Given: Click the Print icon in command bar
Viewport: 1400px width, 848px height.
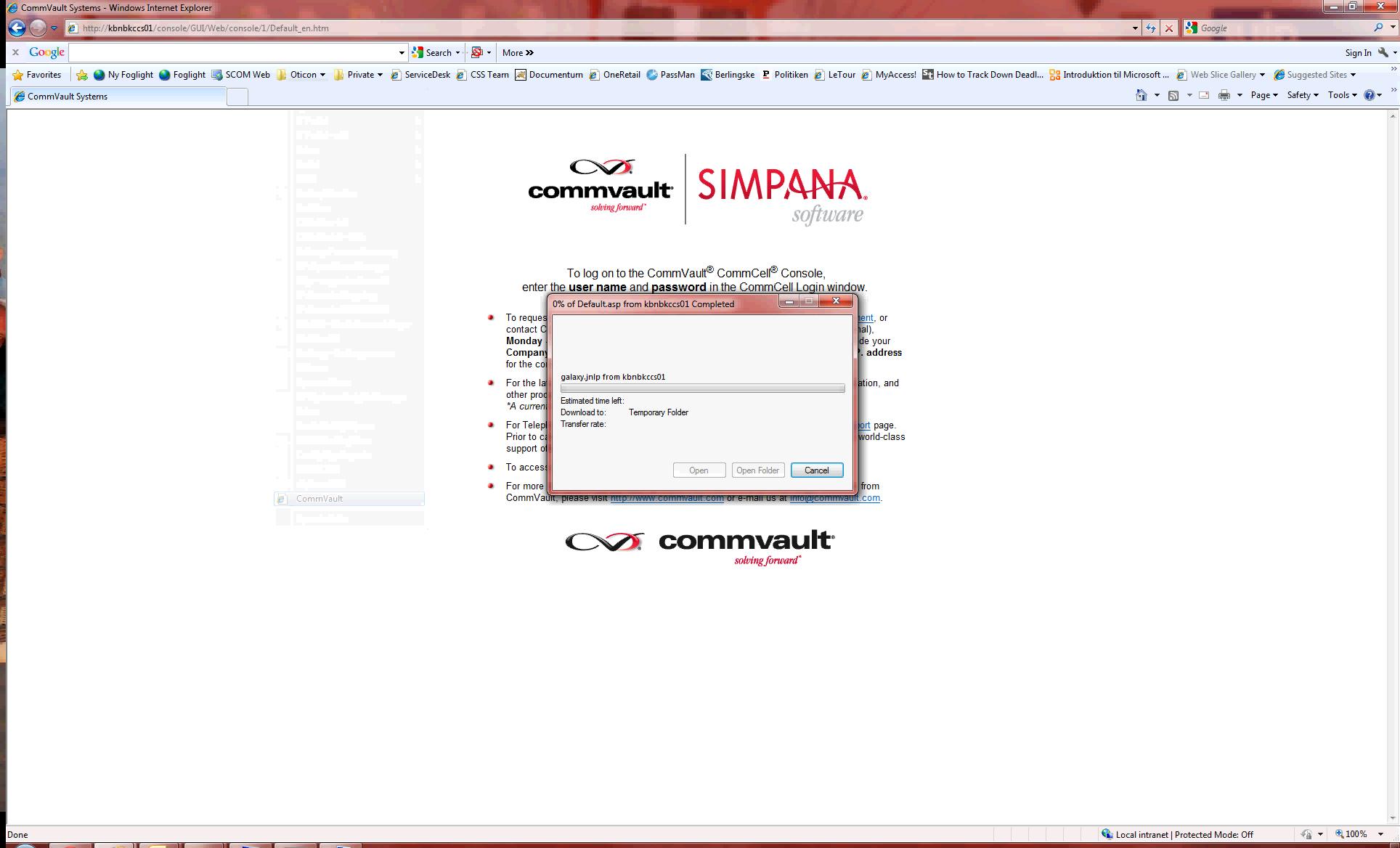Looking at the screenshot, I should (1224, 95).
